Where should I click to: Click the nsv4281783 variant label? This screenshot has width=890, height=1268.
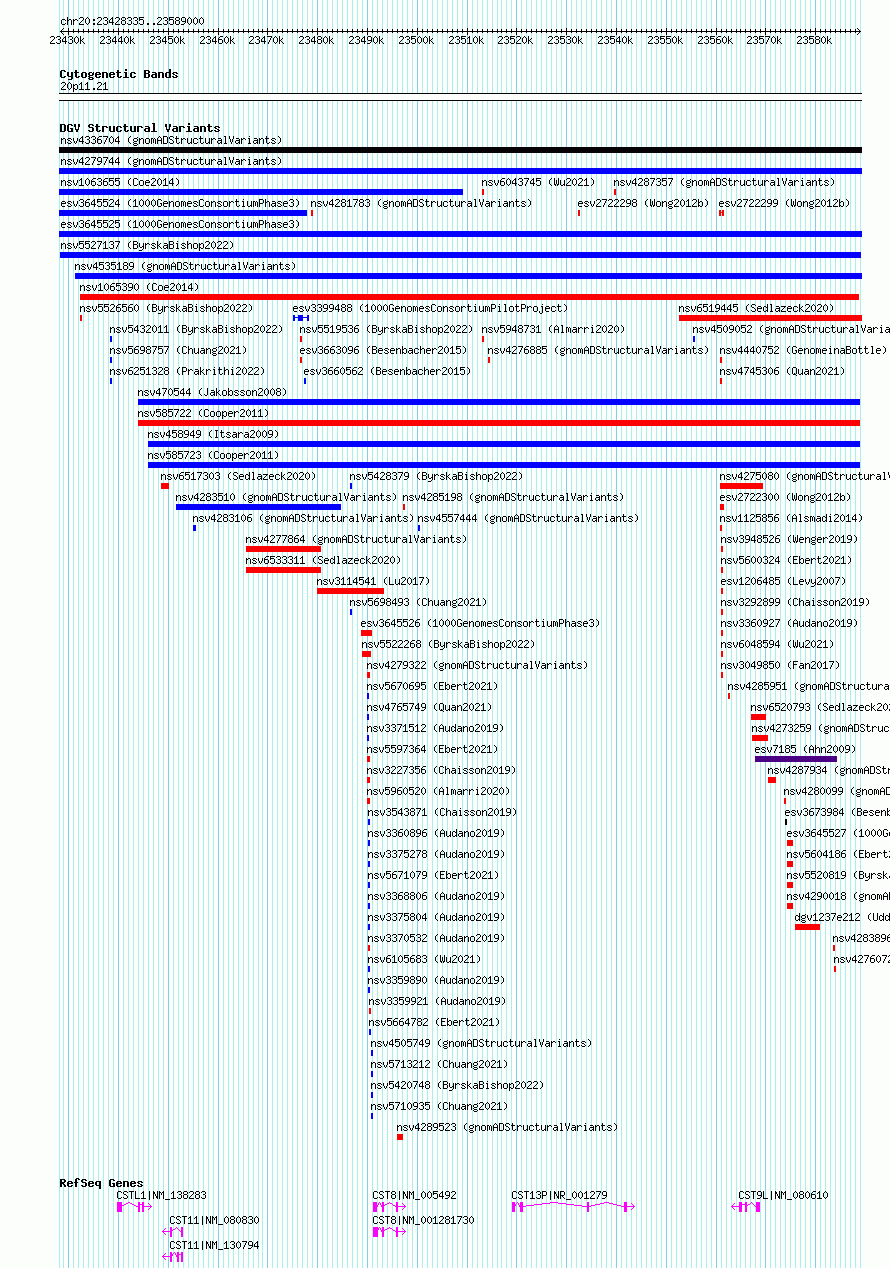pyautogui.click(x=421, y=203)
